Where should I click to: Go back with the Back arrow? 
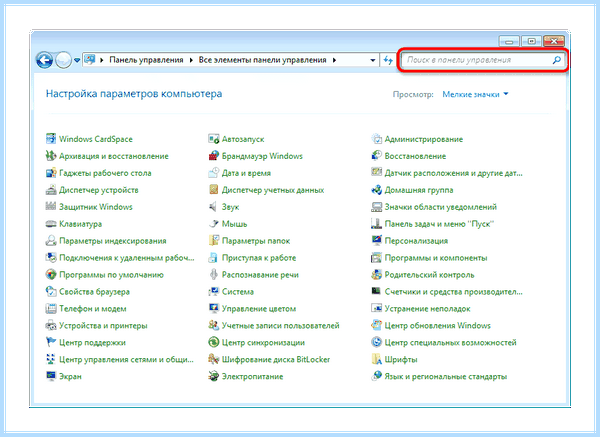(44, 60)
